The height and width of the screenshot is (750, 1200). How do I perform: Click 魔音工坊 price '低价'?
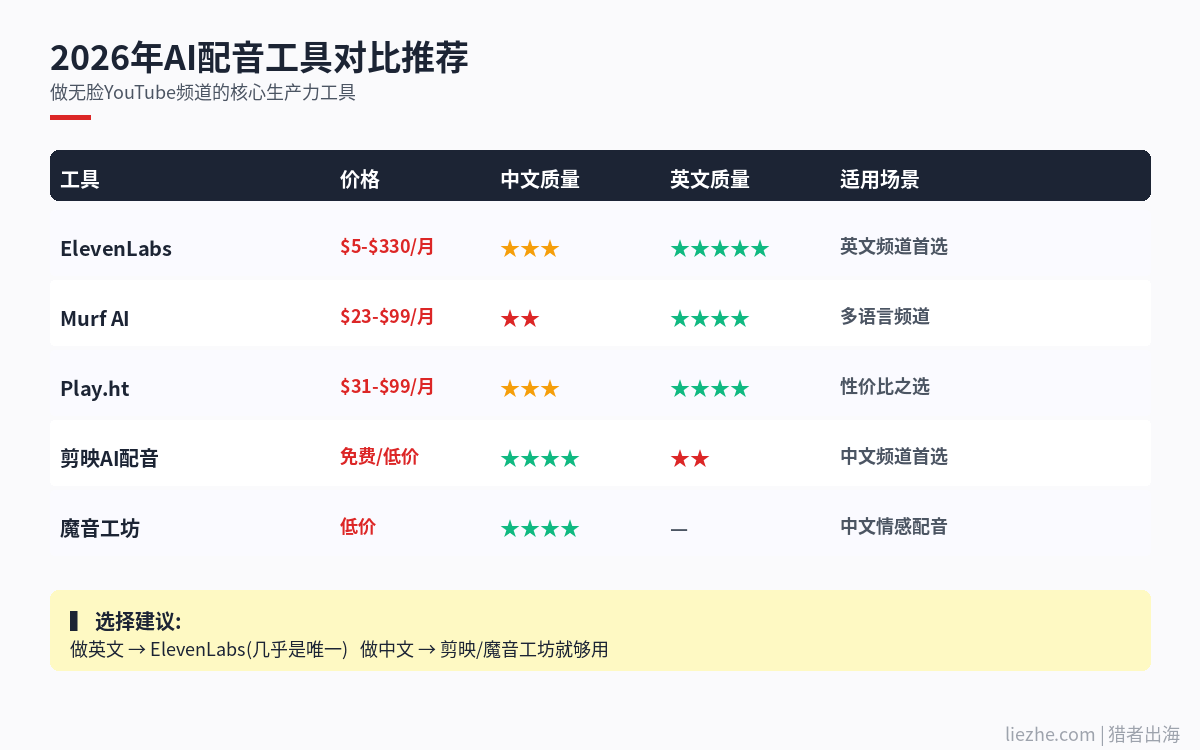tap(358, 527)
